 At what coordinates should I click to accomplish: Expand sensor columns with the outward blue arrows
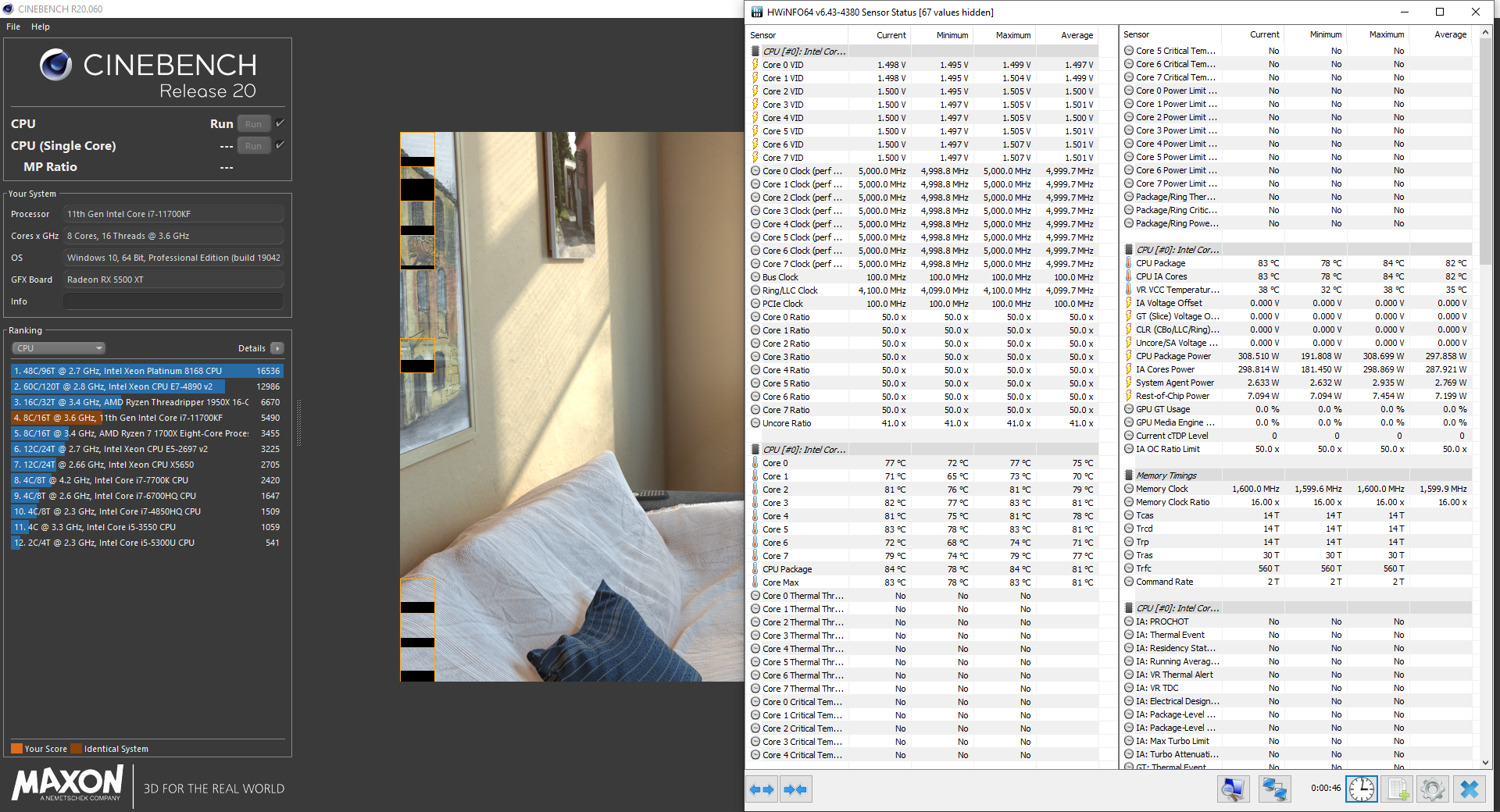coord(762,789)
